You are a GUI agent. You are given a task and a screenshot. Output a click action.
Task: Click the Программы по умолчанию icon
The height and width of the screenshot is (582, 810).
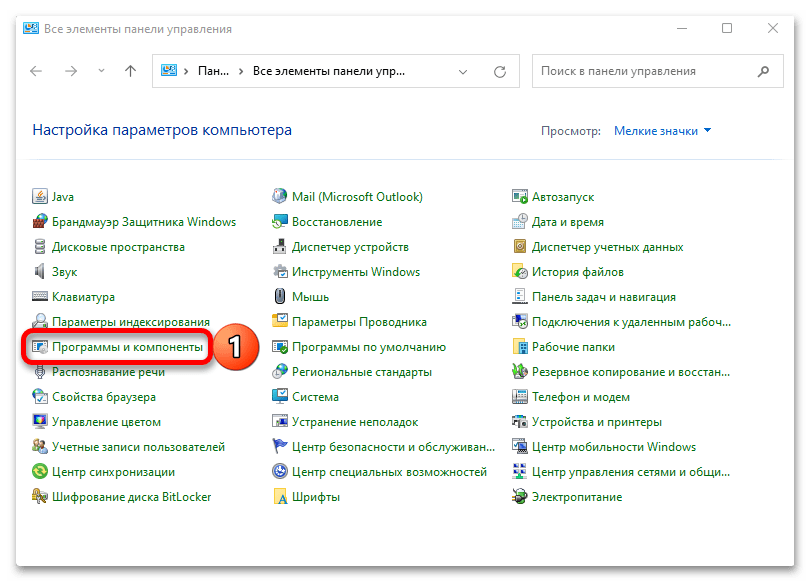coord(279,347)
